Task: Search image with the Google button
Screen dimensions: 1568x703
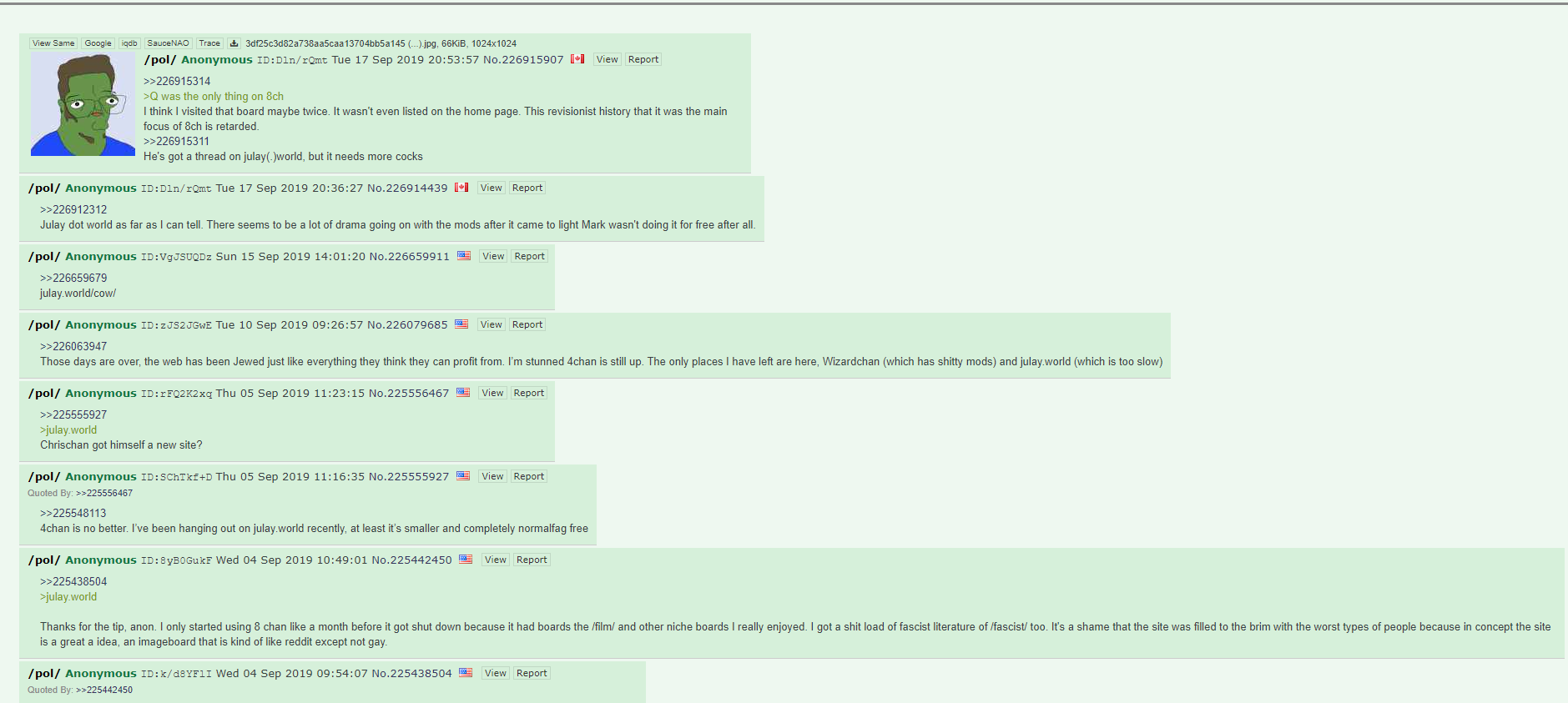Action: [x=98, y=43]
